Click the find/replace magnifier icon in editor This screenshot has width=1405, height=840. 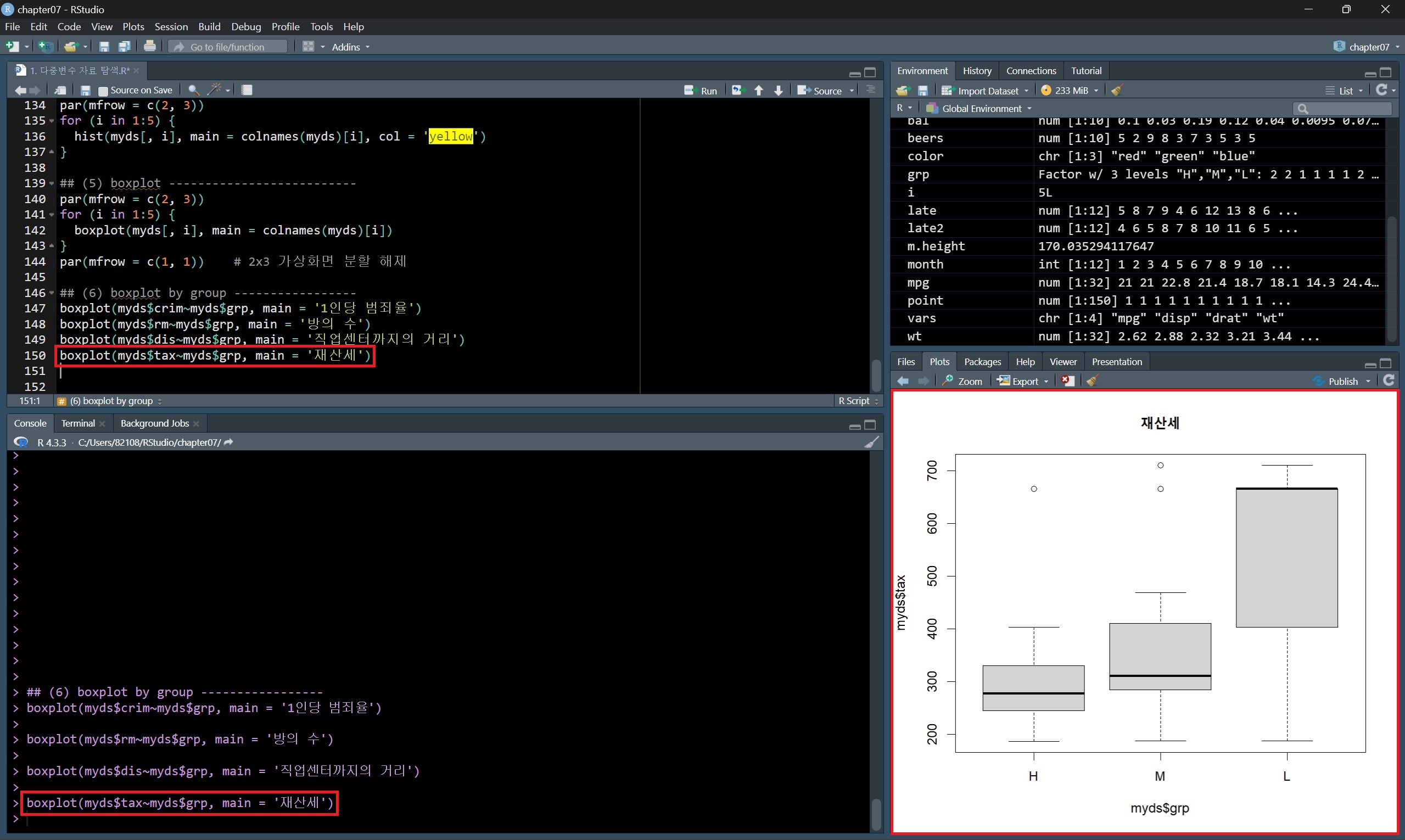coord(193,90)
